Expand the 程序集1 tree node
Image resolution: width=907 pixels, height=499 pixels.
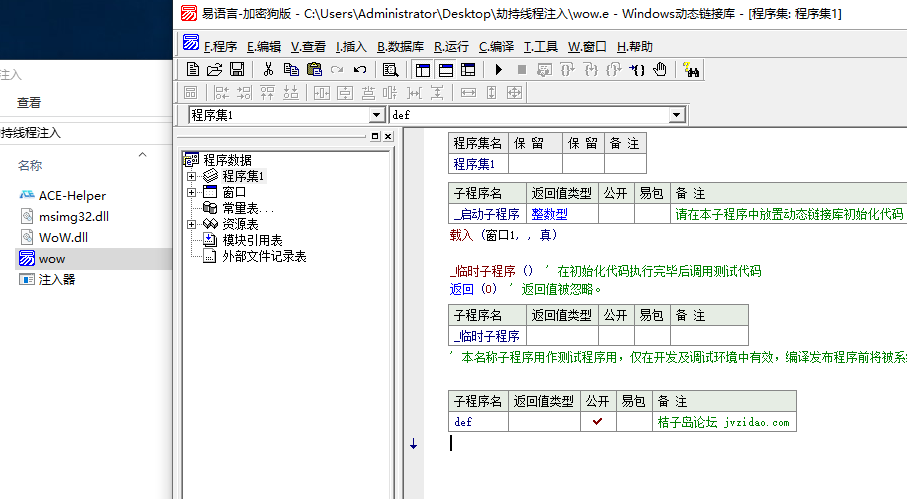coord(191,176)
